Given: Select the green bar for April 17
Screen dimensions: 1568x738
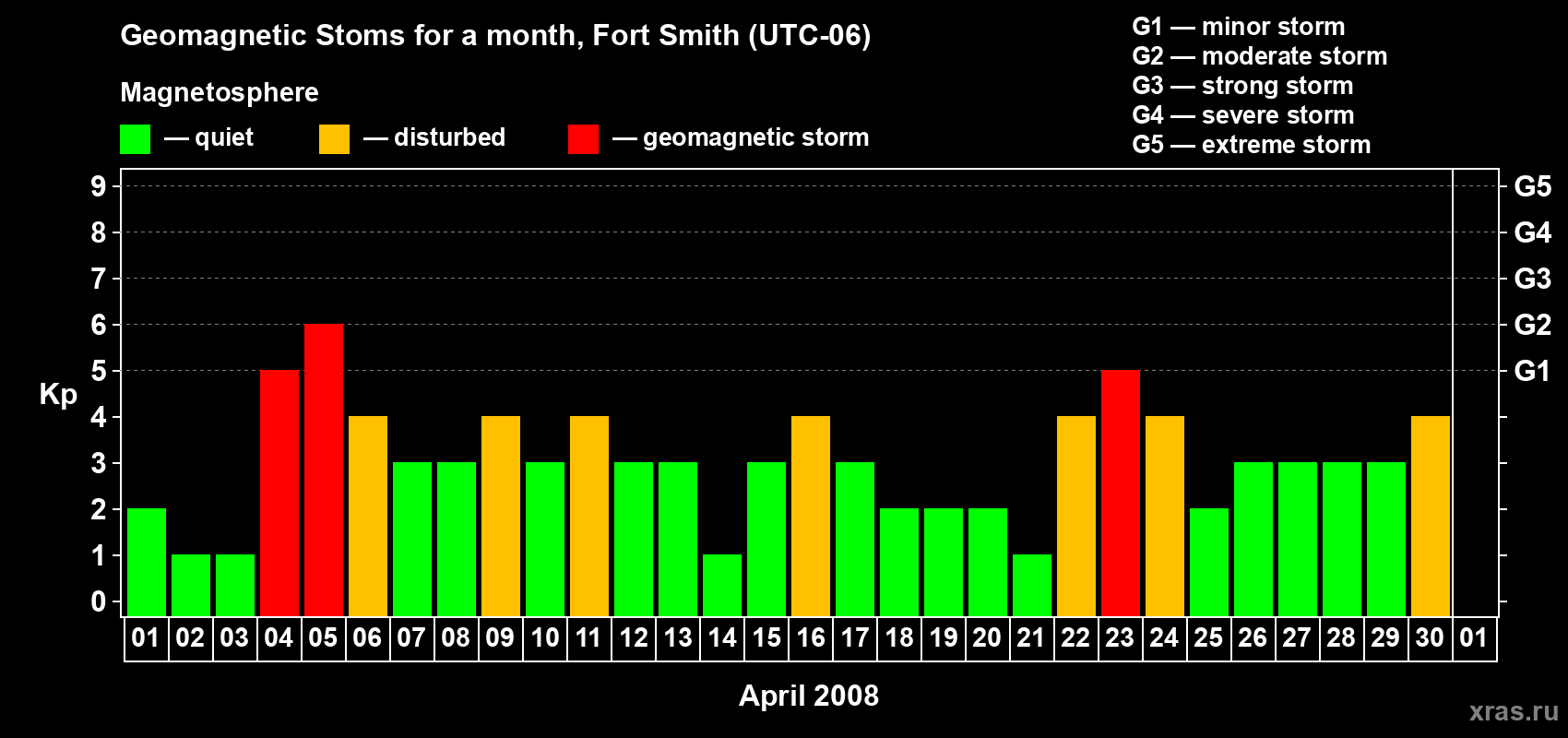Looking at the screenshot, I should (855, 540).
